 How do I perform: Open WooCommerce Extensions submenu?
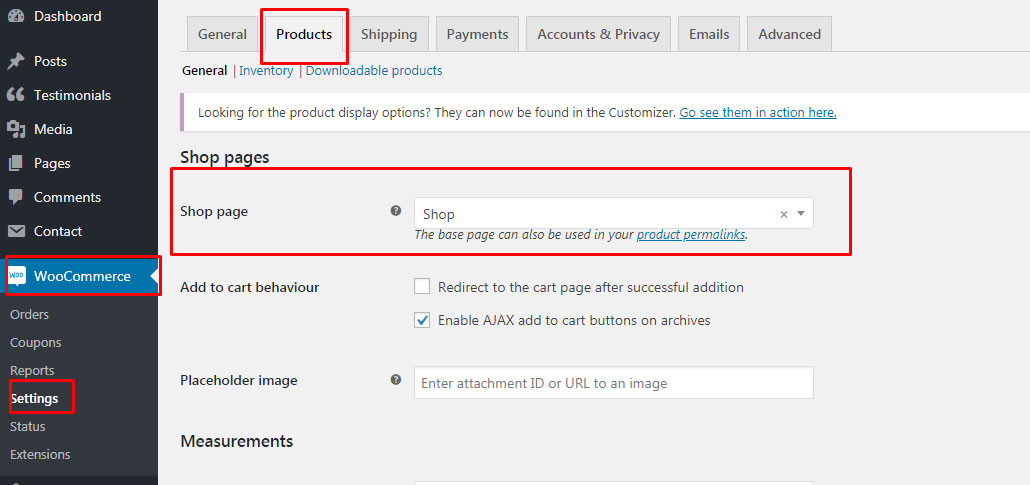[40, 454]
